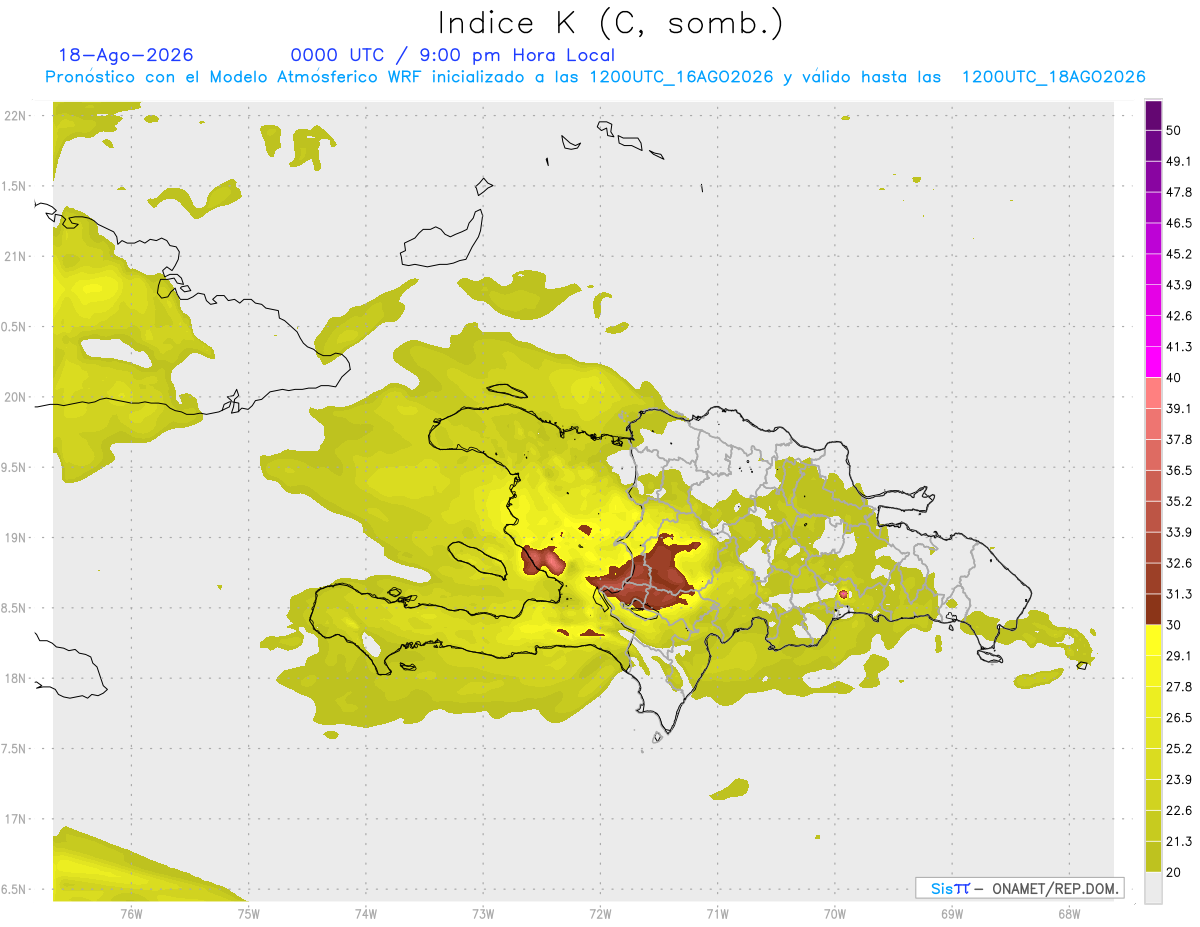Click the longitude axis label '68W'
1200x927 pixels.
(x=1069, y=913)
